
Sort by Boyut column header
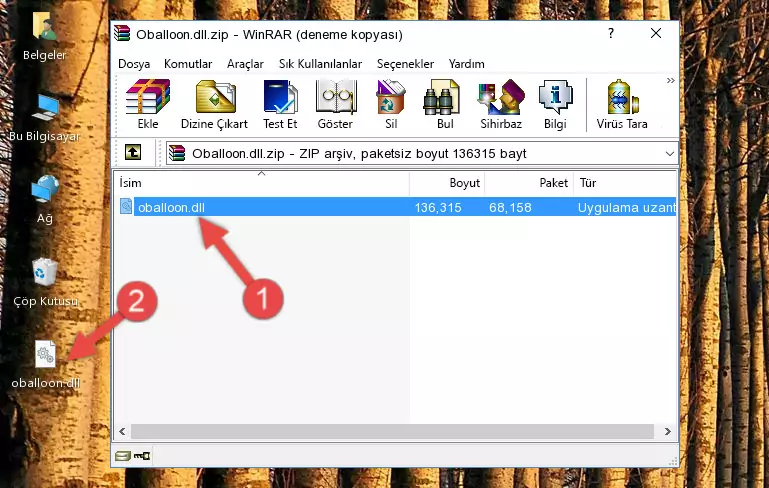click(447, 183)
